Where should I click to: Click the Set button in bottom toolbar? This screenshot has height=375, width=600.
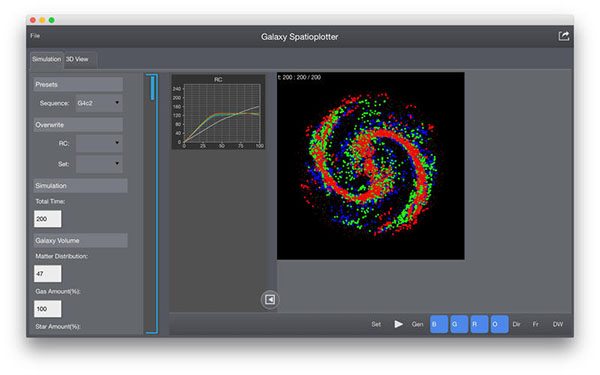[x=376, y=324]
